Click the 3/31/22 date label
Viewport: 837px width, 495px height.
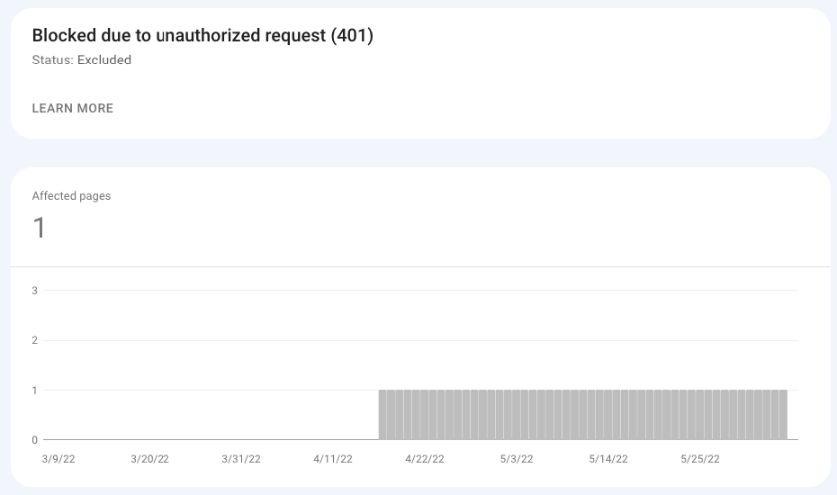click(x=242, y=460)
